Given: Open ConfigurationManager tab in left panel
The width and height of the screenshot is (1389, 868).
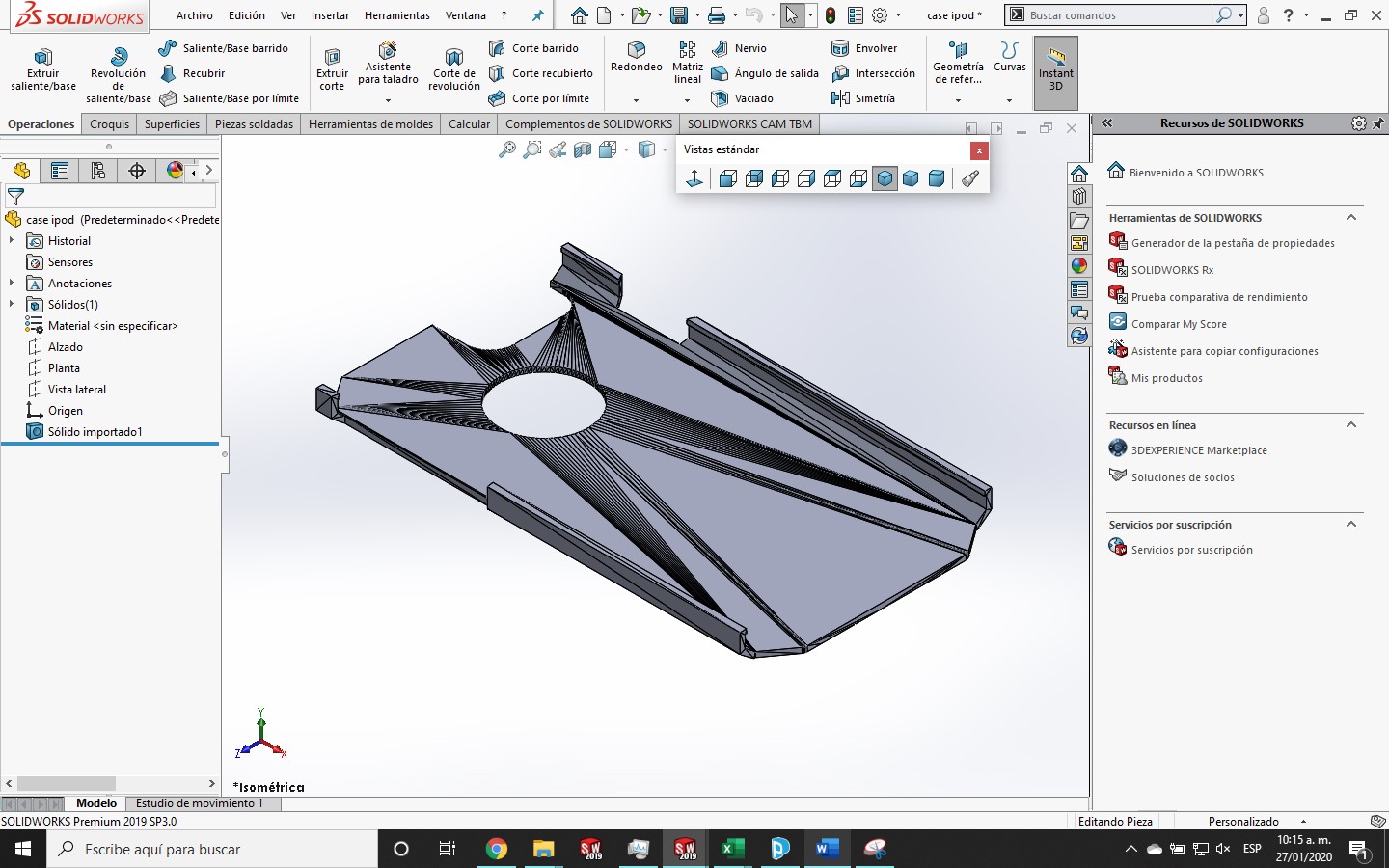Looking at the screenshot, I should [98, 171].
